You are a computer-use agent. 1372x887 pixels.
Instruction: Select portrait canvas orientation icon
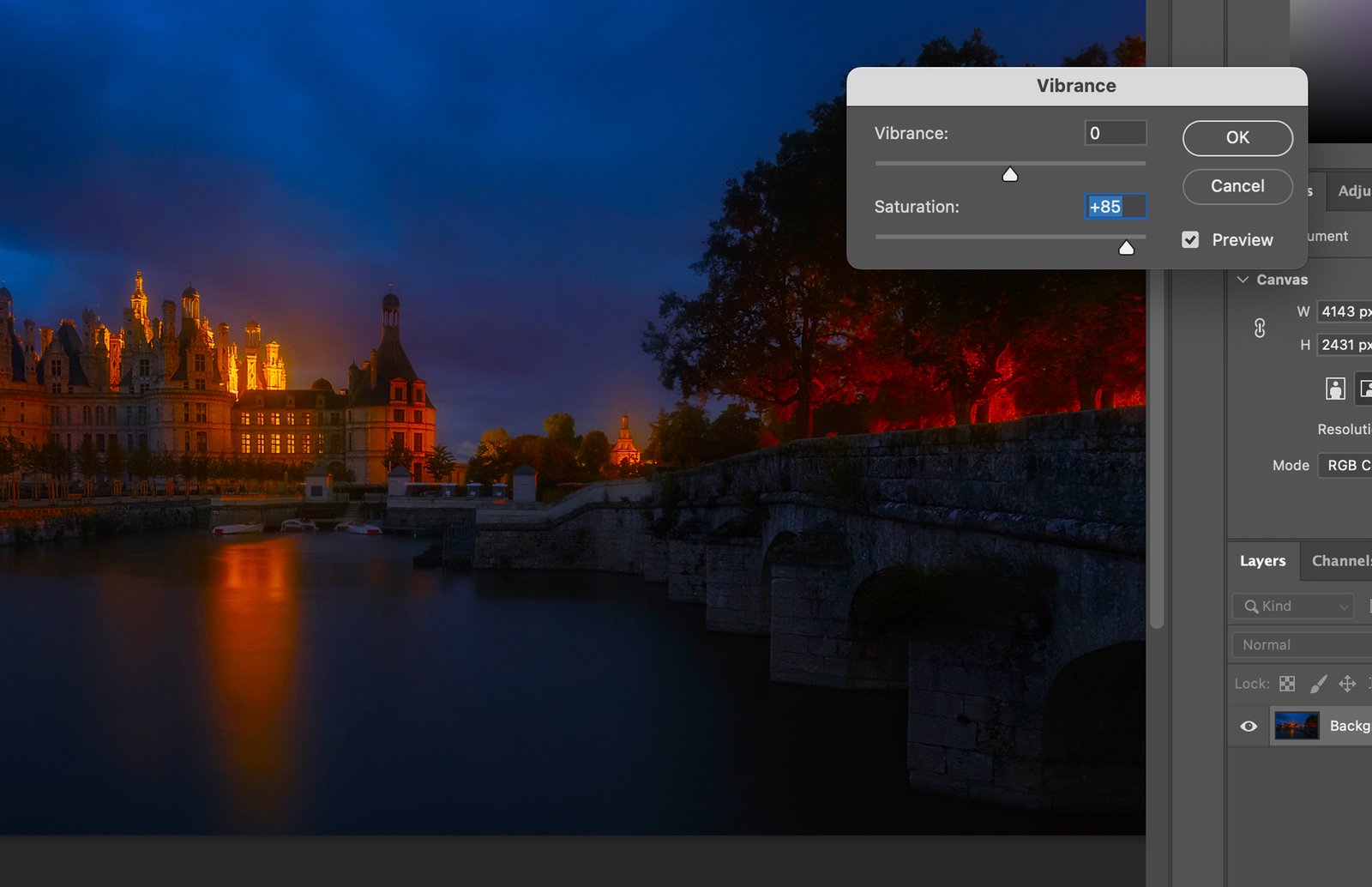pos(1335,389)
